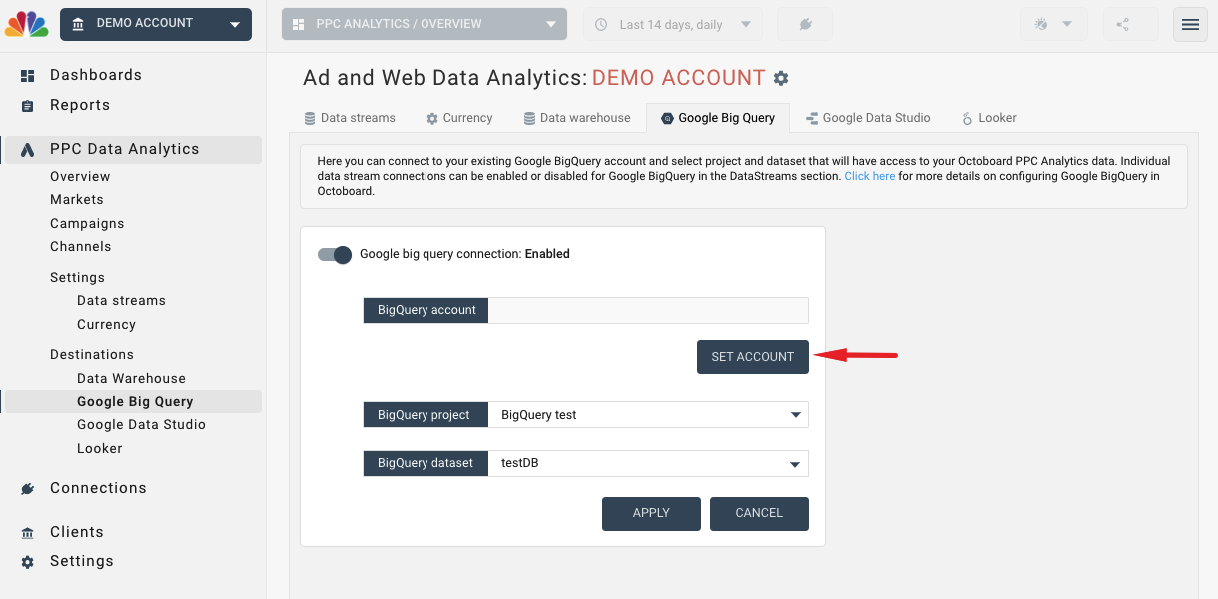Follow the 'Click here' help link

[870, 176]
